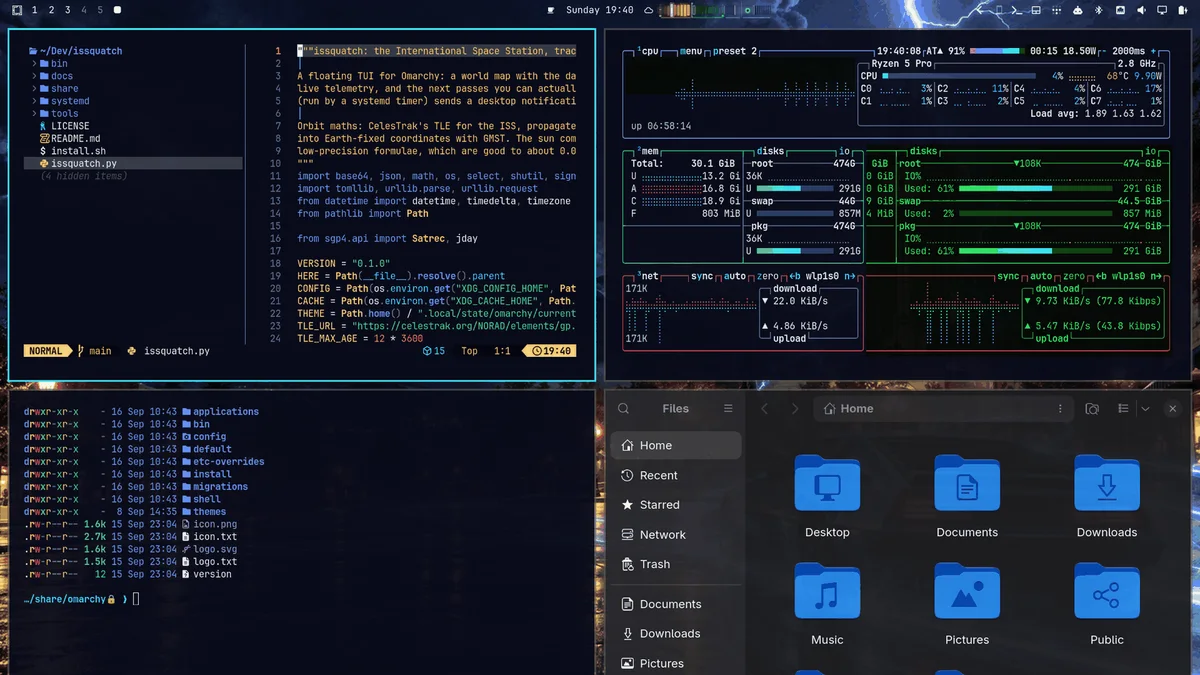
Task: Toggle the cpu box label in btop
Action: point(649,51)
